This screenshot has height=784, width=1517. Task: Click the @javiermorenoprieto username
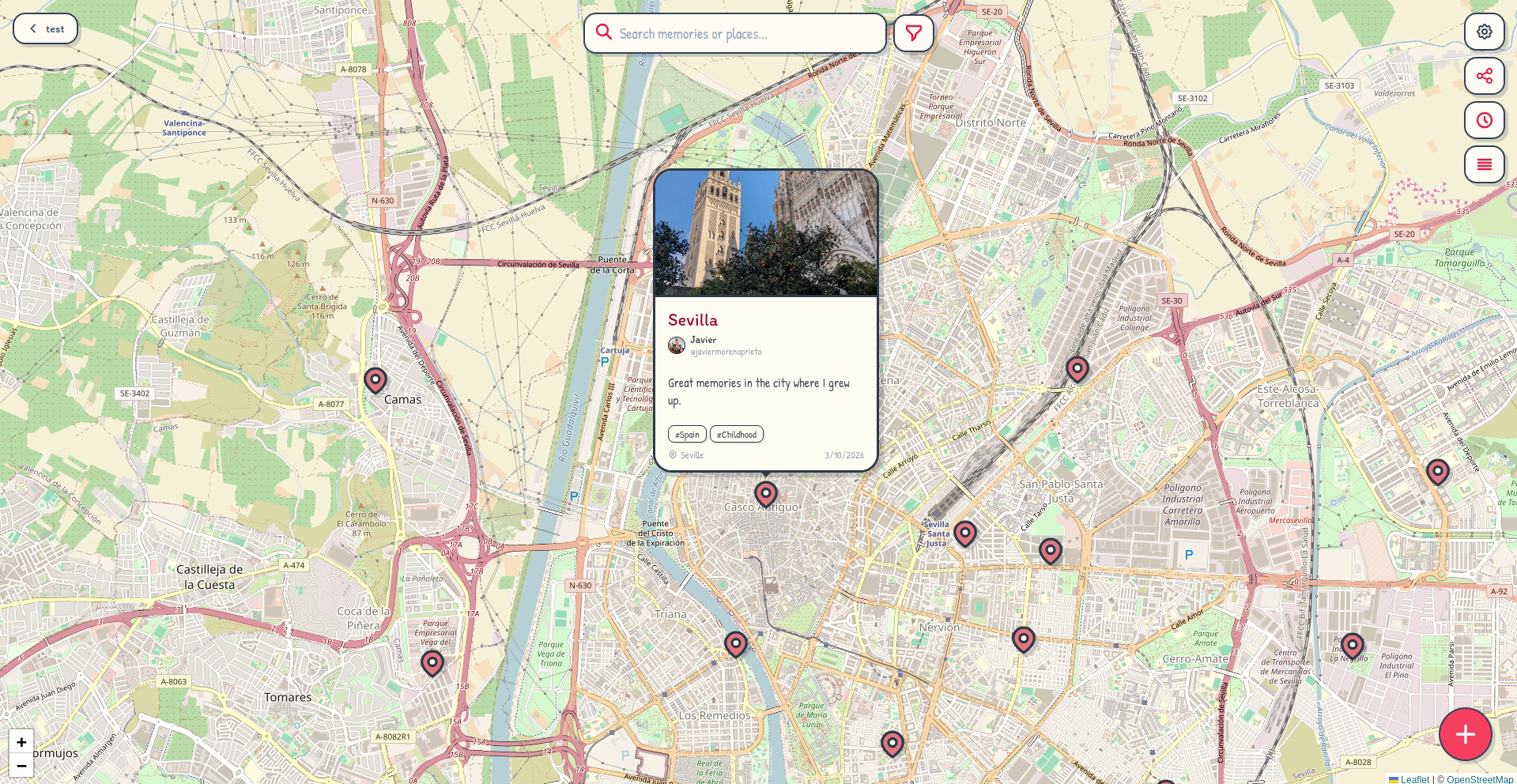point(726,352)
